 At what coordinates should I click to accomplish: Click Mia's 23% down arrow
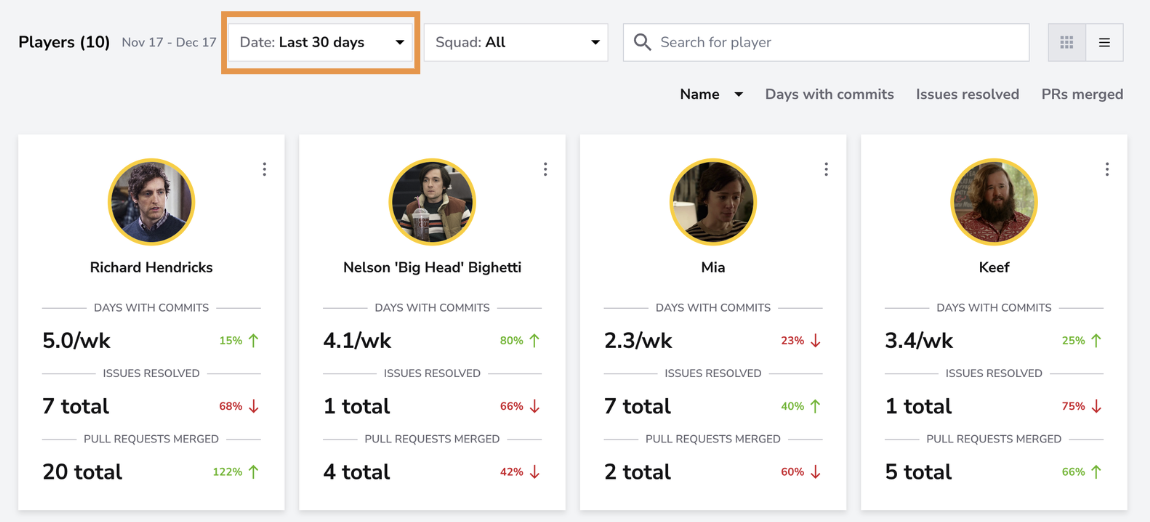click(815, 340)
